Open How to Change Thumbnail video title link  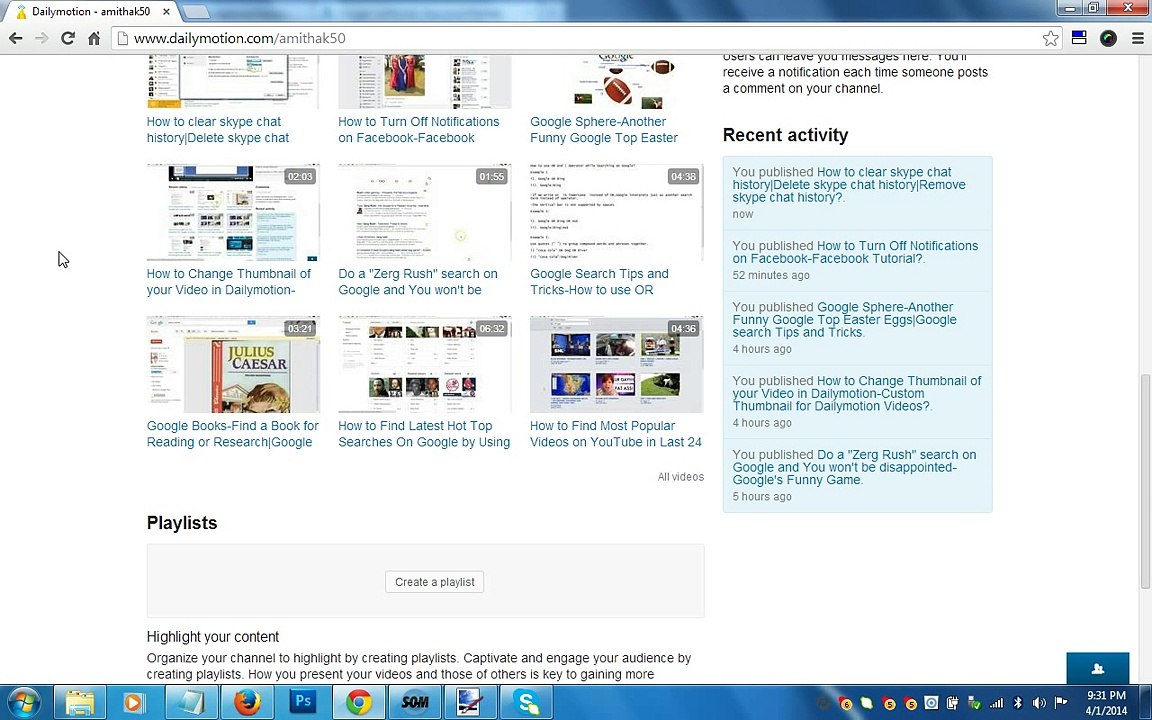[228, 281]
